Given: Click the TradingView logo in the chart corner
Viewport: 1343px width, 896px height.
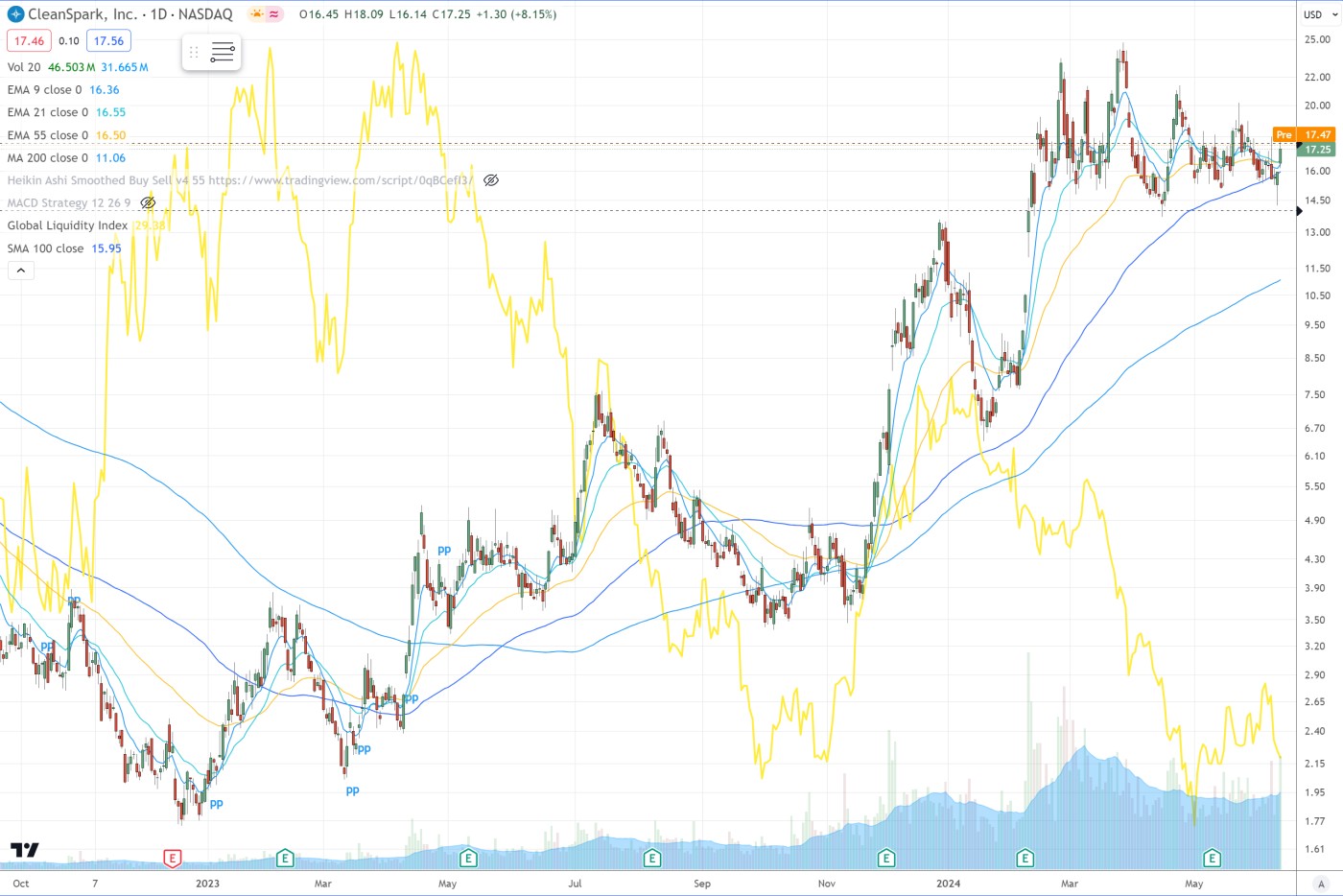Looking at the screenshot, I should (x=25, y=850).
